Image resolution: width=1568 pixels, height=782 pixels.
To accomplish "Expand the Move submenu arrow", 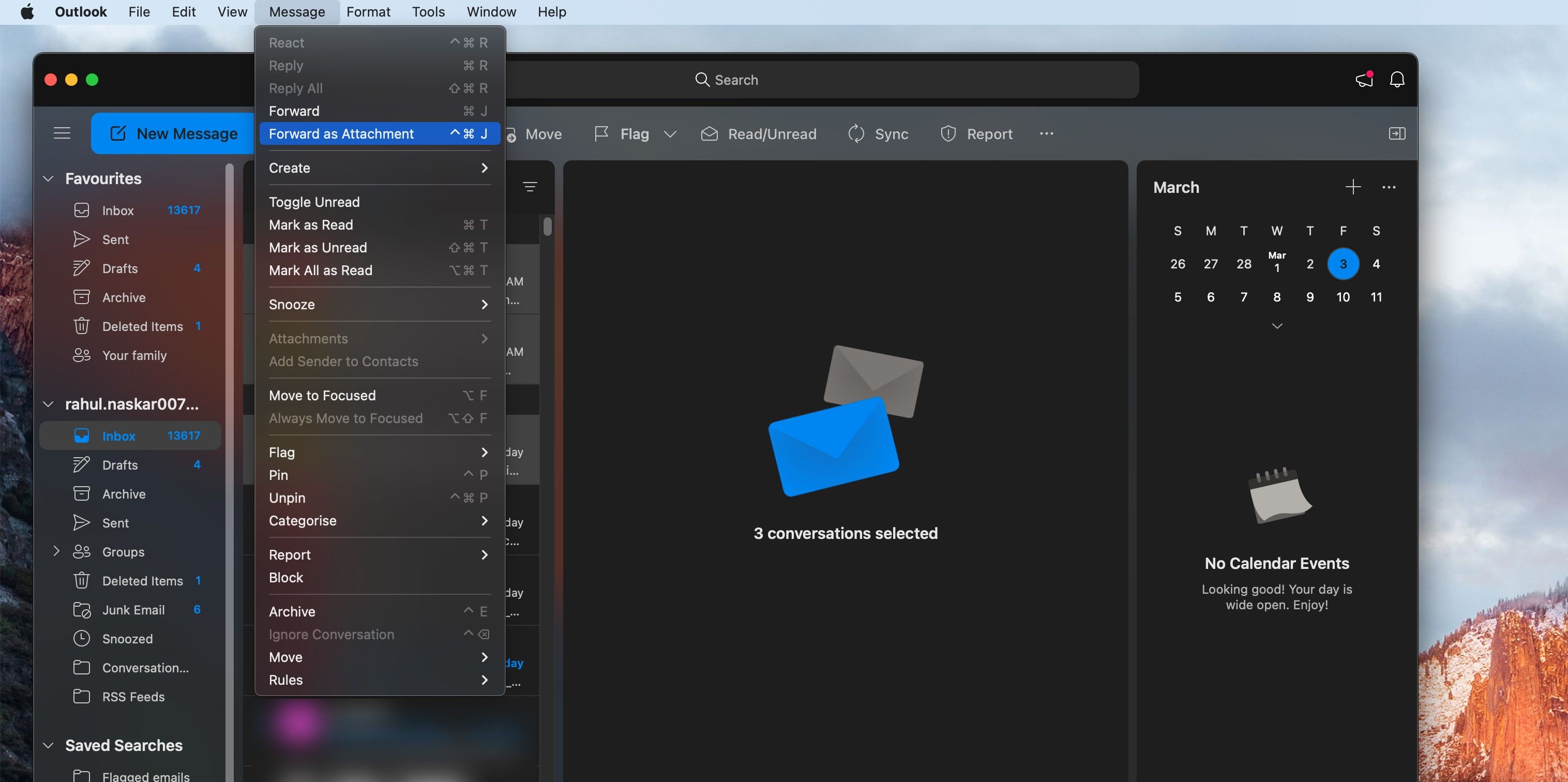I will click(484, 657).
